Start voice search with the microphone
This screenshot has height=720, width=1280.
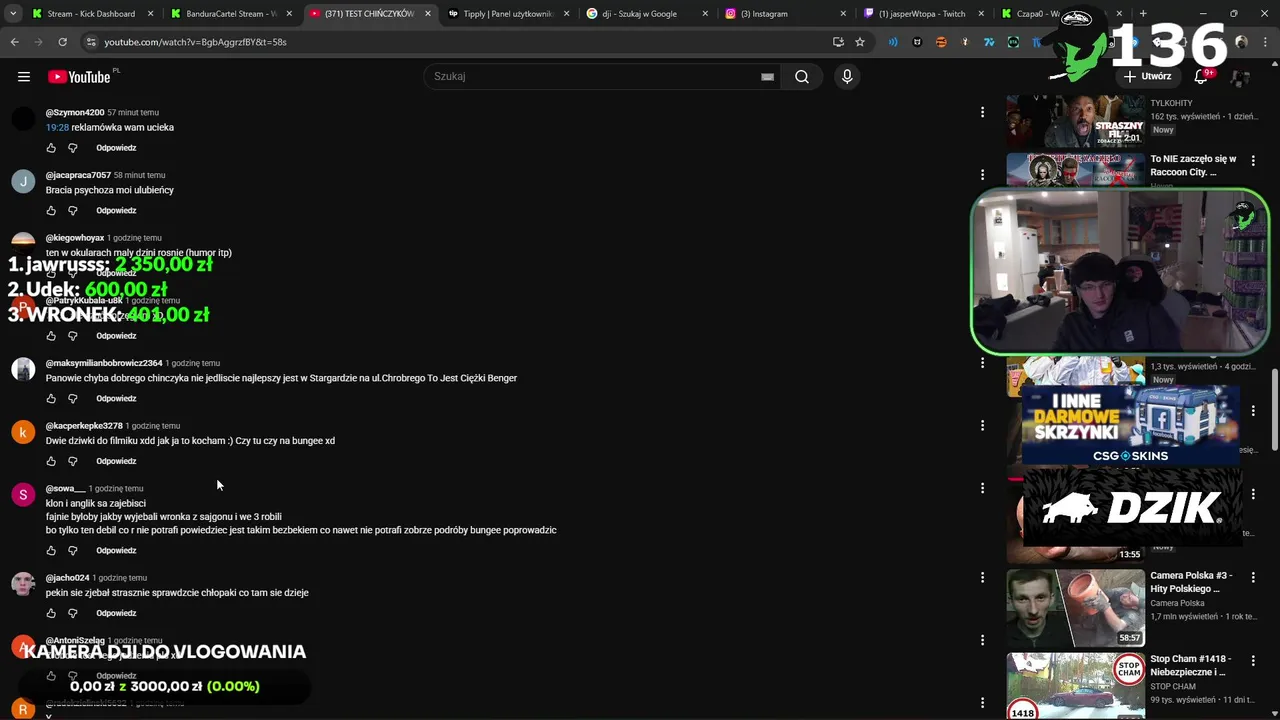847,77
